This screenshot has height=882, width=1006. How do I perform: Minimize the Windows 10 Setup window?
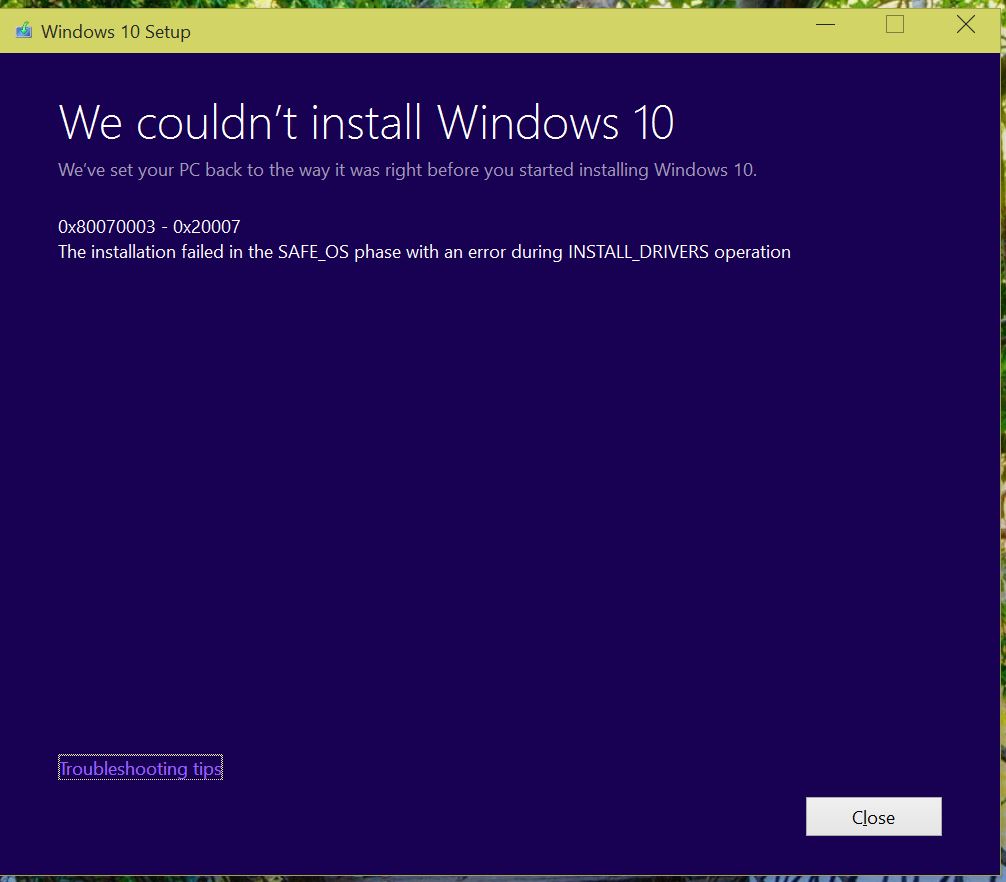[825, 25]
